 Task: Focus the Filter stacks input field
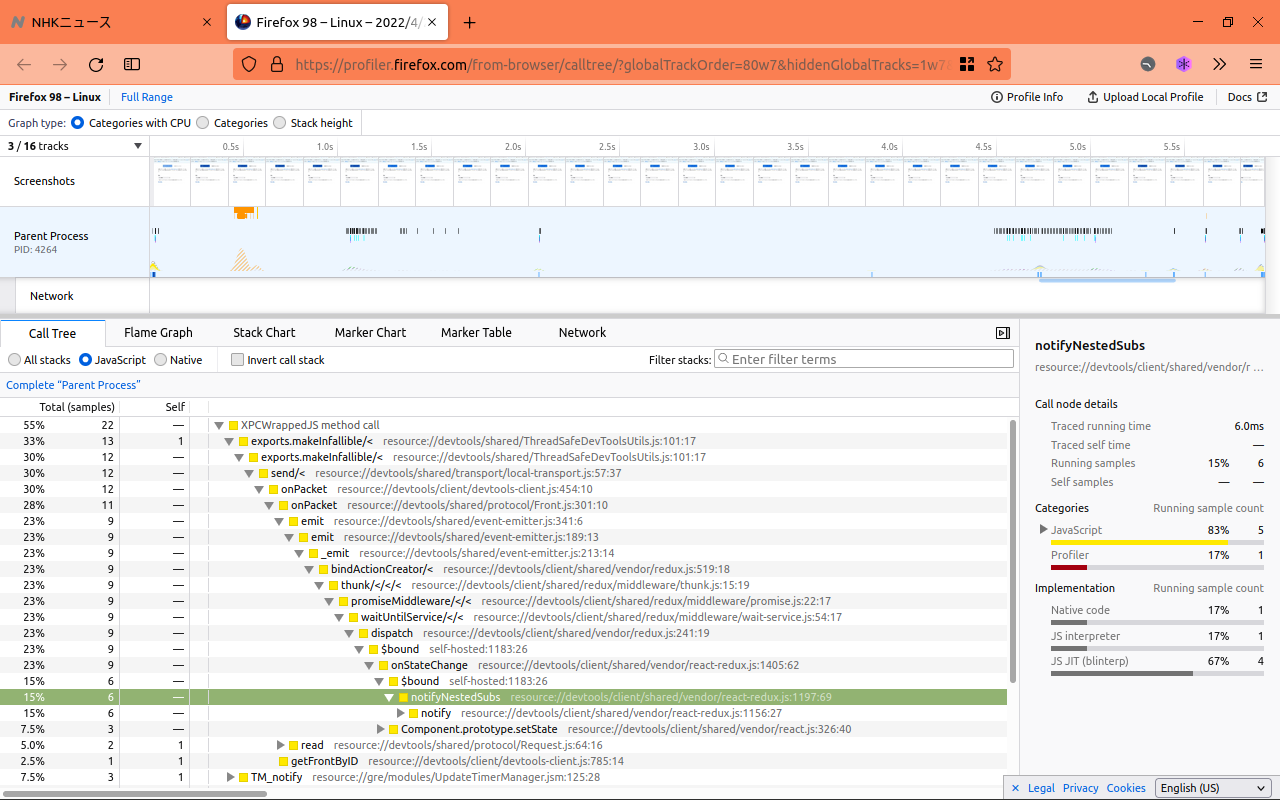pyautogui.click(x=864, y=359)
